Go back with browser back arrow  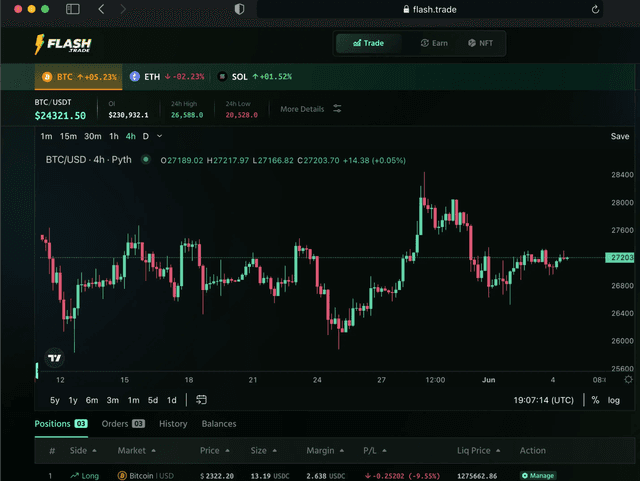point(101,9)
